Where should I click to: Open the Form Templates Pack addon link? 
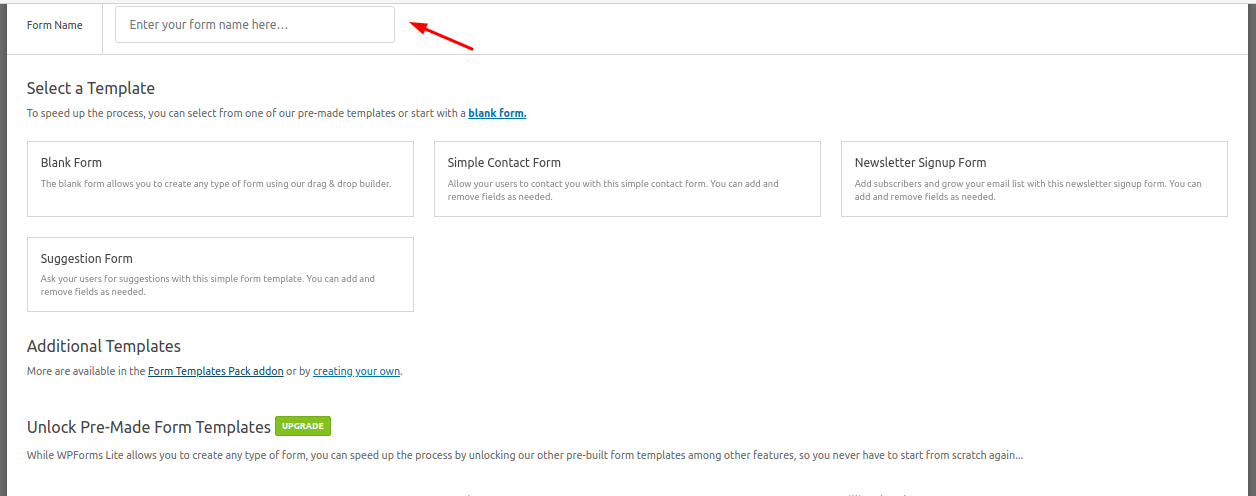coord(215,371)
